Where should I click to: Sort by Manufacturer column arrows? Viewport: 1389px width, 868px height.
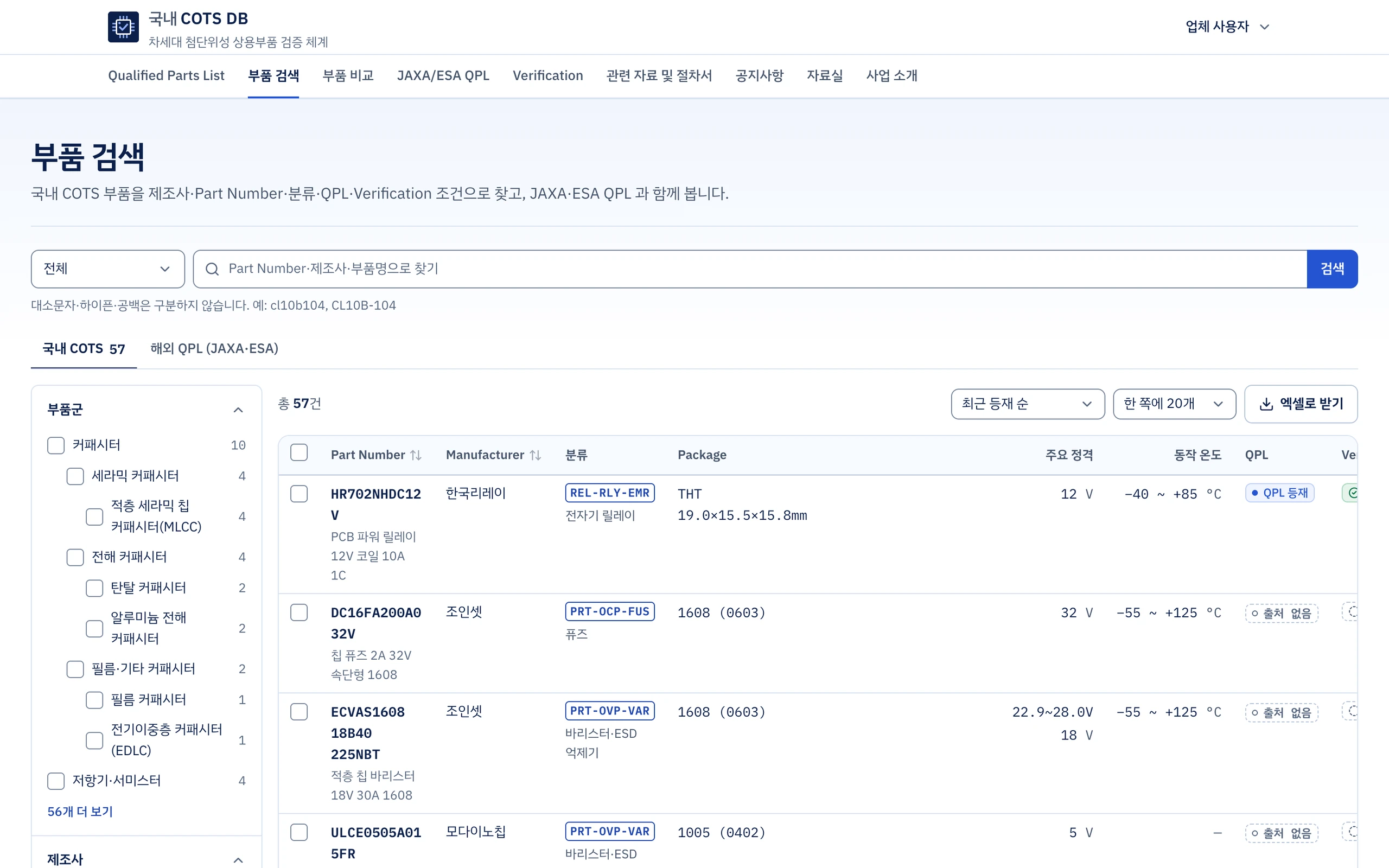coord(536,455)
